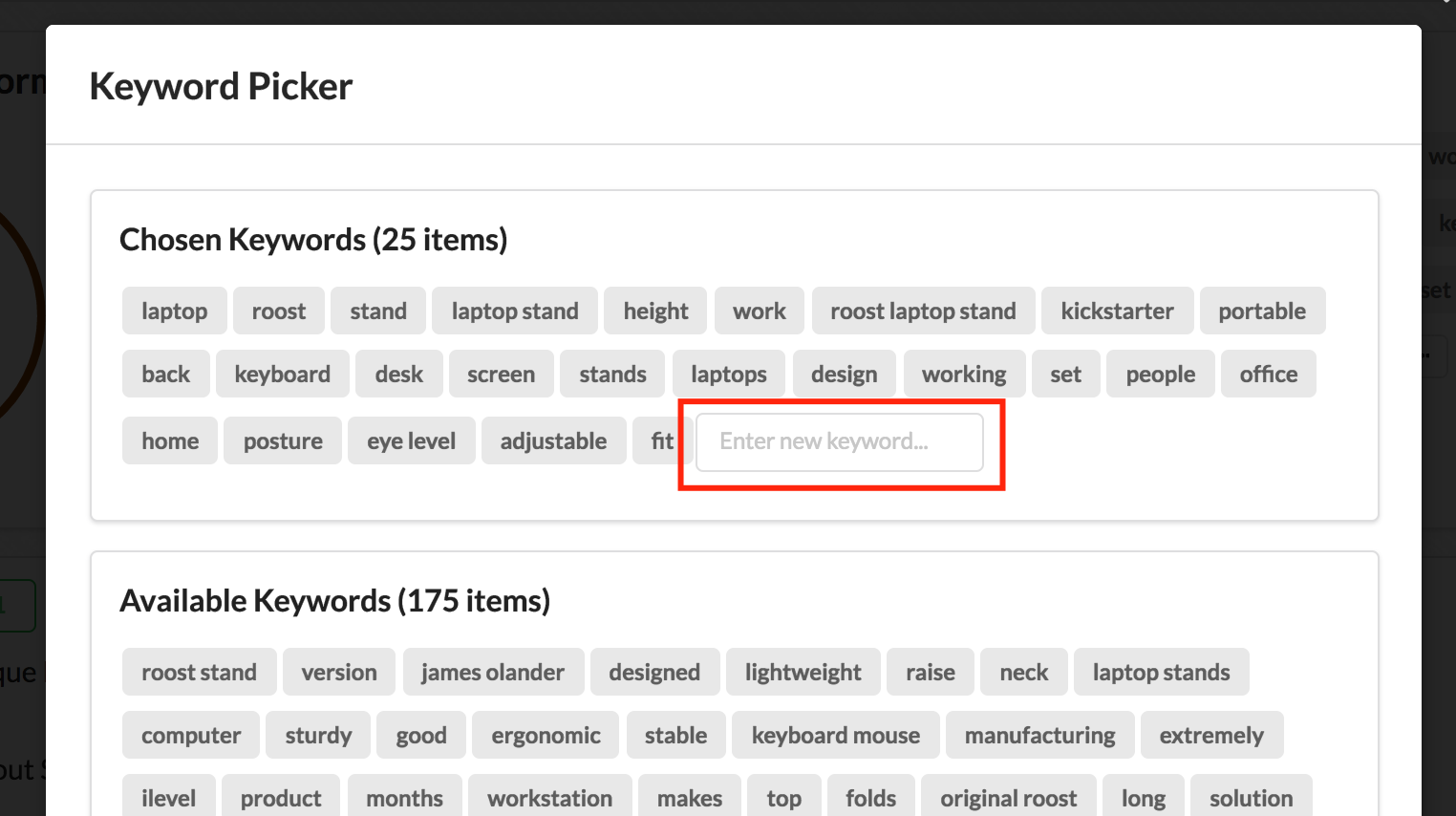Click inside the Enter new keyword field

pos(839,441)
